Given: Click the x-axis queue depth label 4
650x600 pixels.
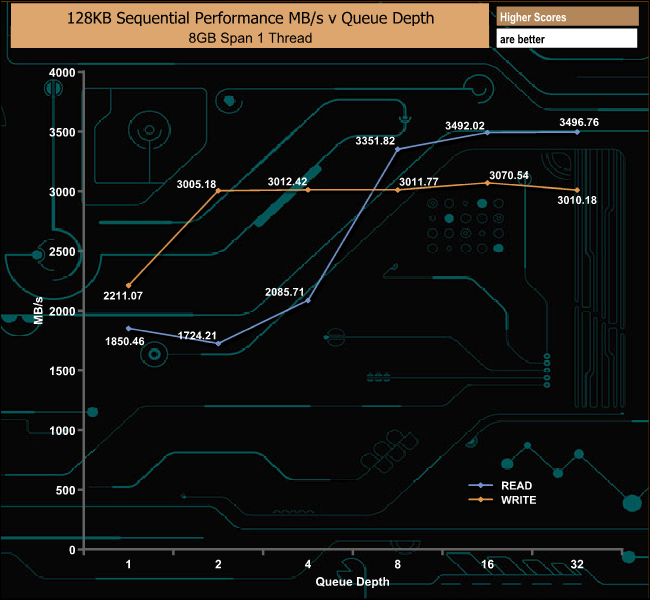Looking at the screenshot, I should pyautogui.click(x=308, y=564).
